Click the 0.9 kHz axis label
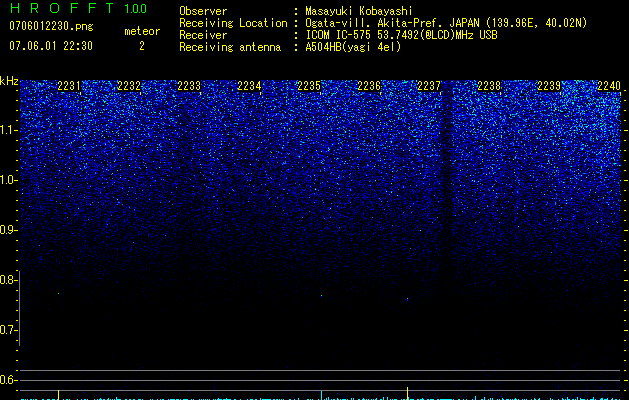The image size is (629, 400). click(9, 230)
